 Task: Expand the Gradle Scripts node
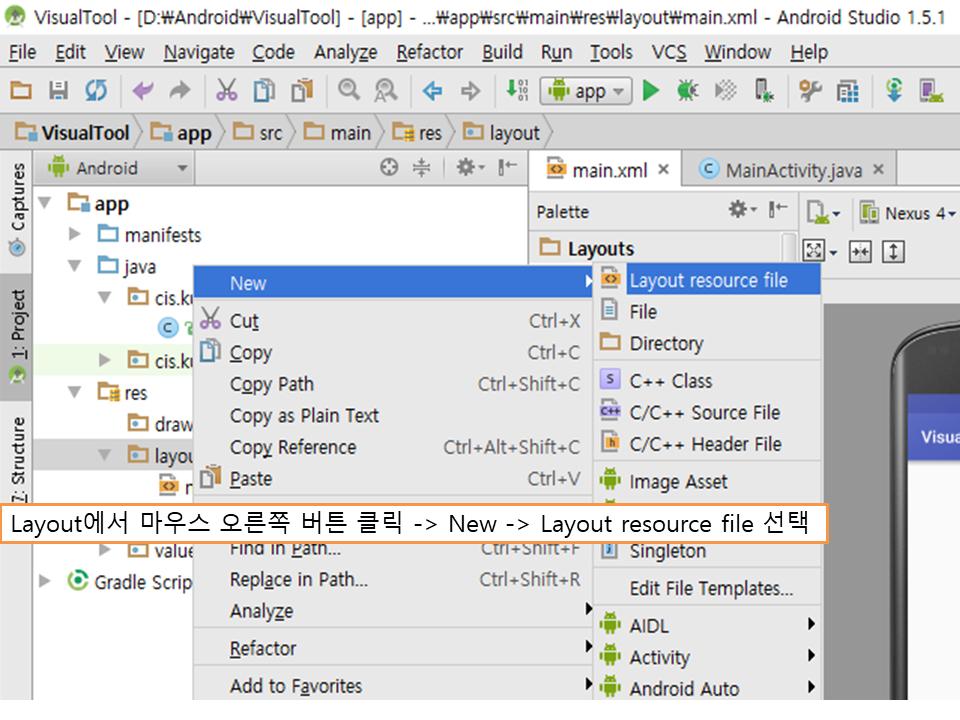coord(45,581)
